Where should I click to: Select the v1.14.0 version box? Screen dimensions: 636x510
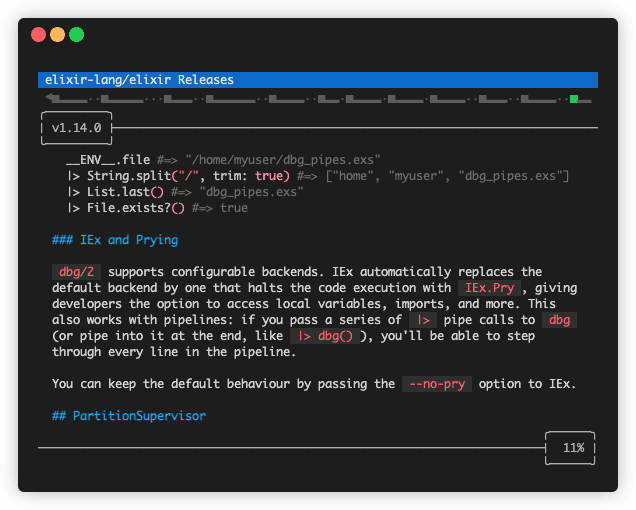click(76, 128)
